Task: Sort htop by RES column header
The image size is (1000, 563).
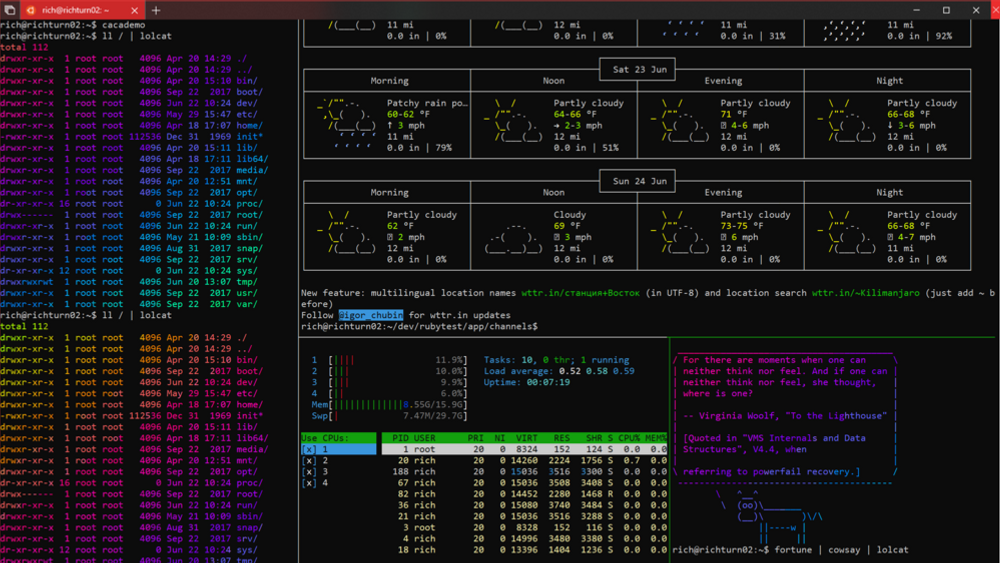Action: pos(561,438)
